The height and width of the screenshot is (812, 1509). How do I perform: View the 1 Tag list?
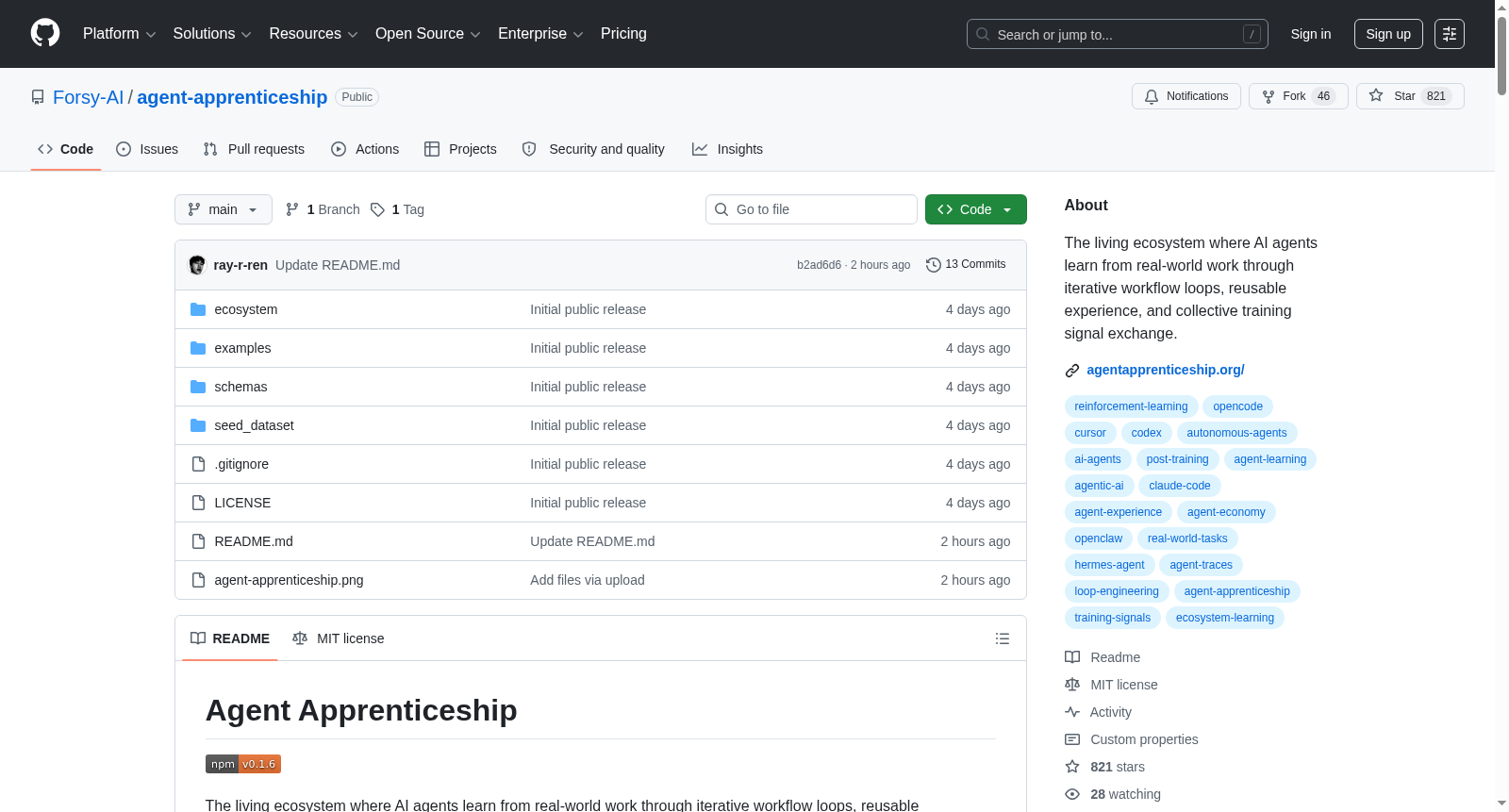[x=397, y=209]
